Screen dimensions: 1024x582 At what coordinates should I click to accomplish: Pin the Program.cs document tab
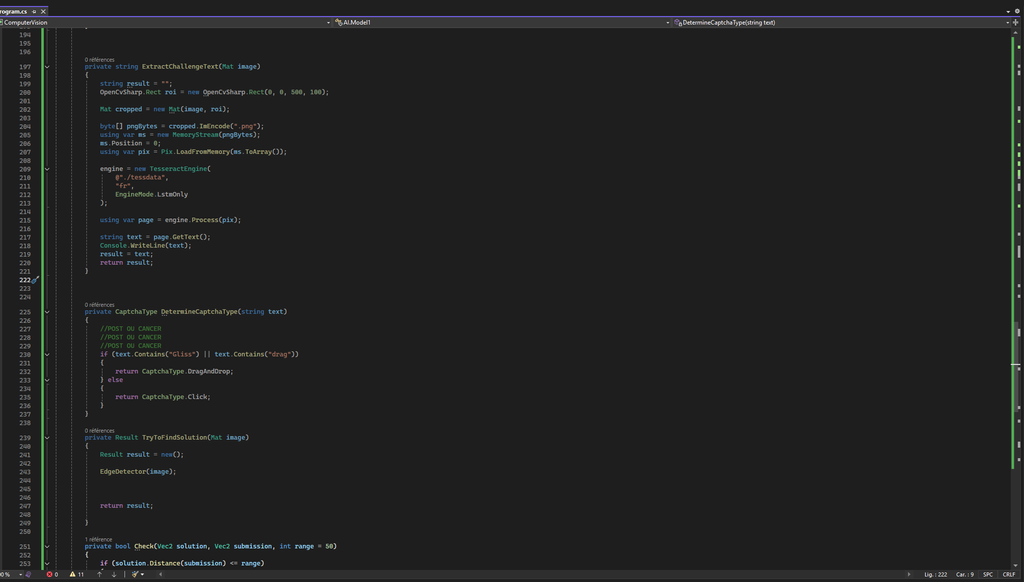(35, 11)
